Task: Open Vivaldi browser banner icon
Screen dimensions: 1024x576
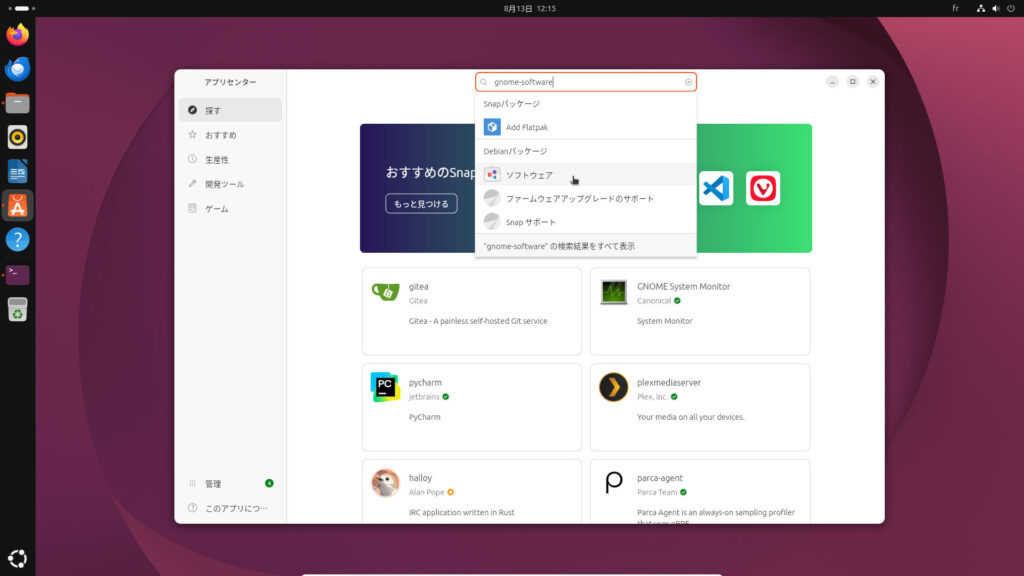Action: (763, 188)
